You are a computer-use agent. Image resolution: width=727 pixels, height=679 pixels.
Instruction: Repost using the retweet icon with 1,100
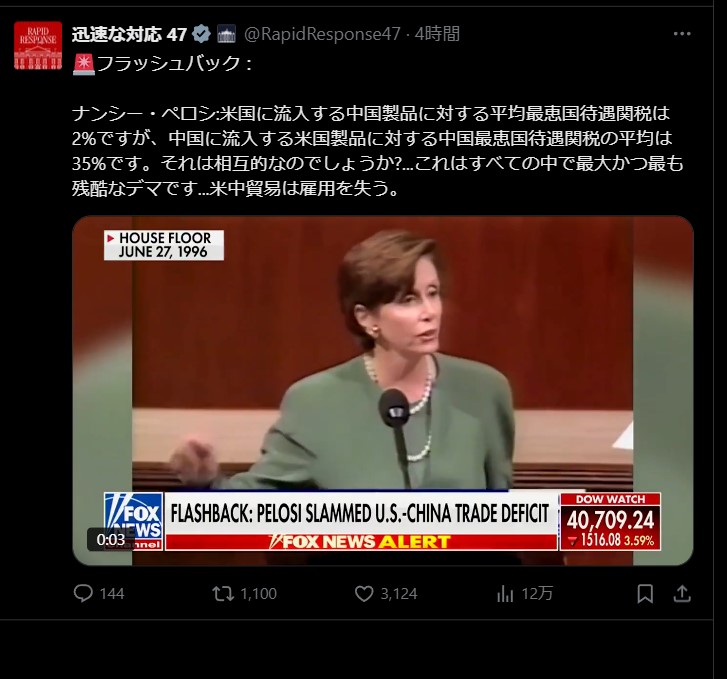coord(223,594)
